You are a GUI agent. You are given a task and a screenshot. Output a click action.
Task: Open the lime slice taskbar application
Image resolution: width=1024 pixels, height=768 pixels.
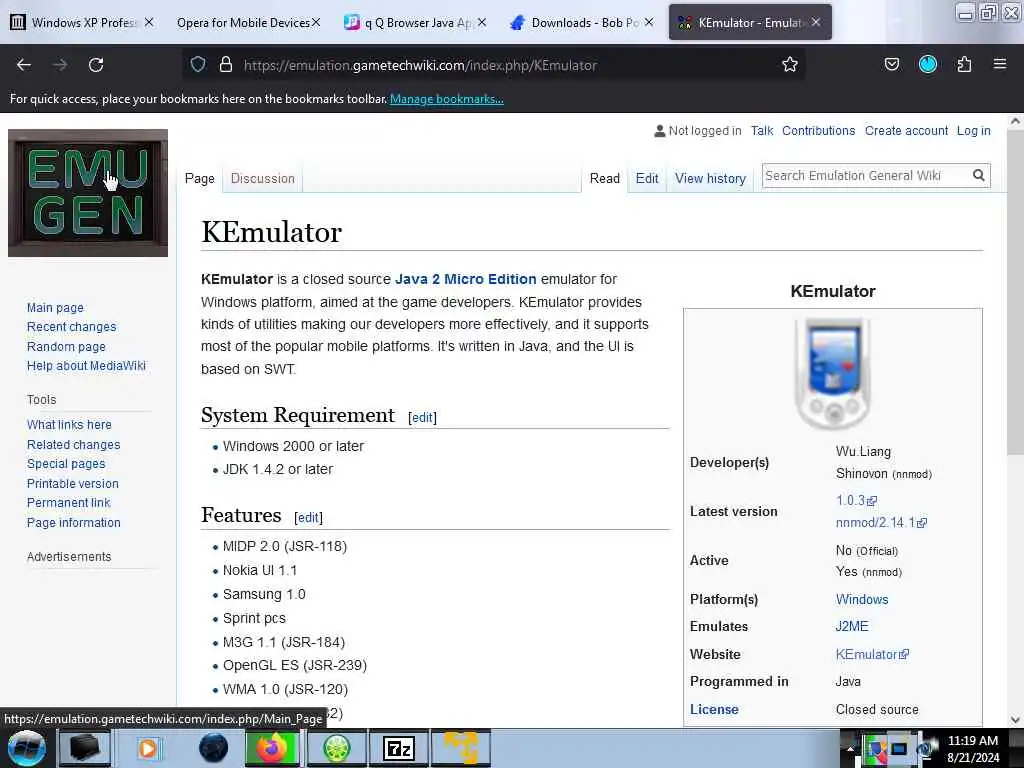tap(336, 748)
